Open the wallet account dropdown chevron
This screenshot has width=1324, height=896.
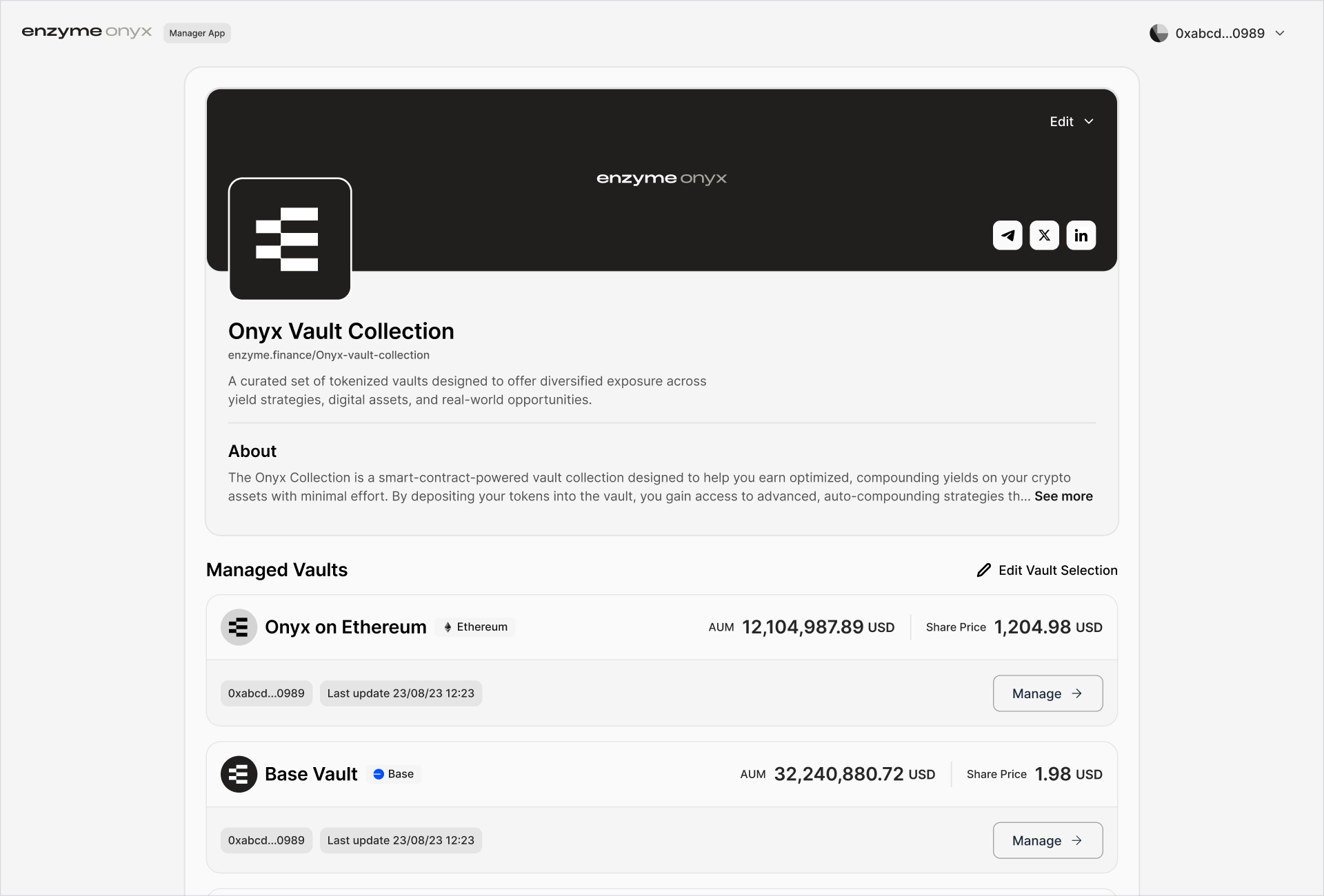[x=1280, y=33]
